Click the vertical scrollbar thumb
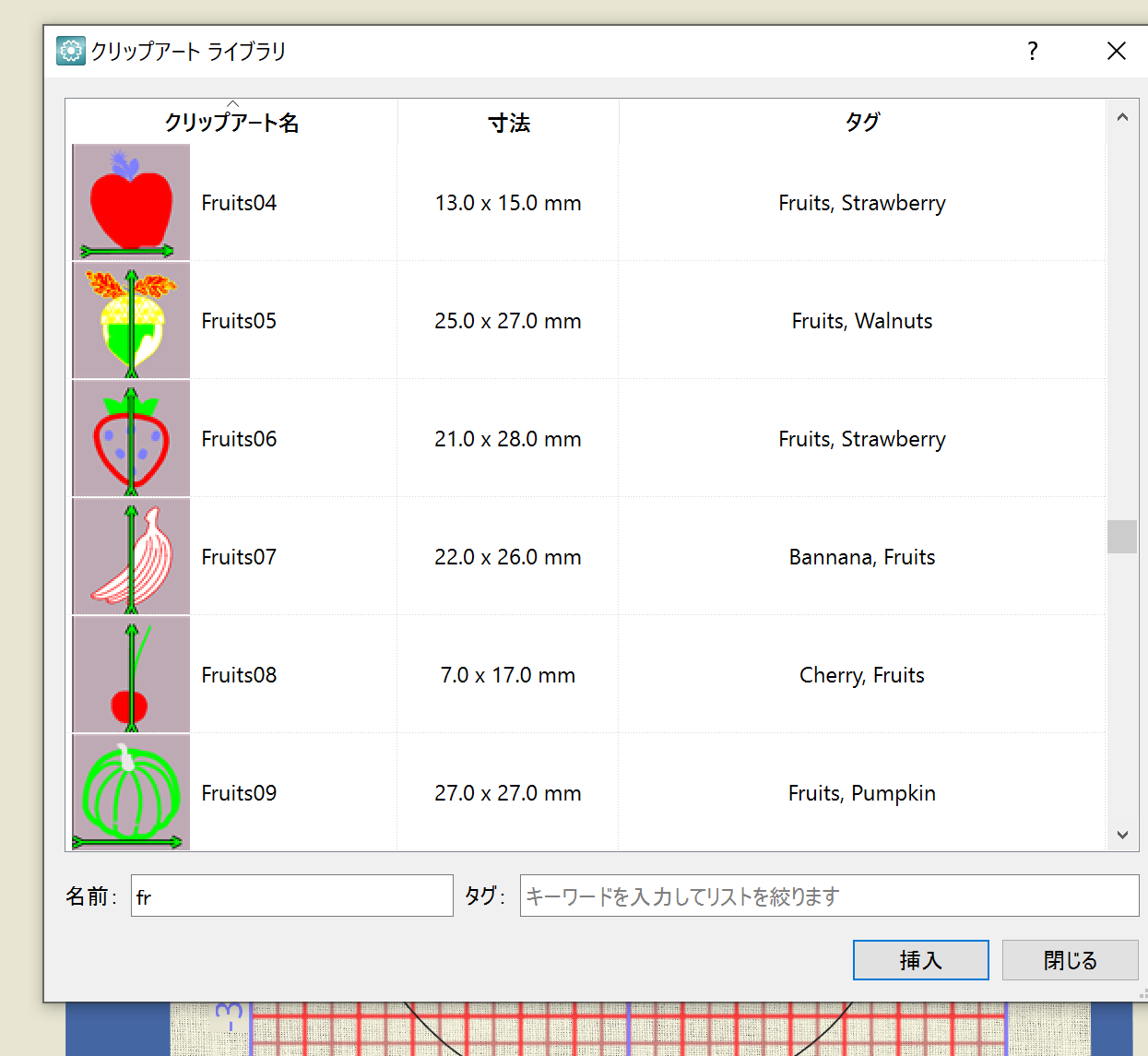This screenshot has width=1148, height=1056. pos(1122,537)
